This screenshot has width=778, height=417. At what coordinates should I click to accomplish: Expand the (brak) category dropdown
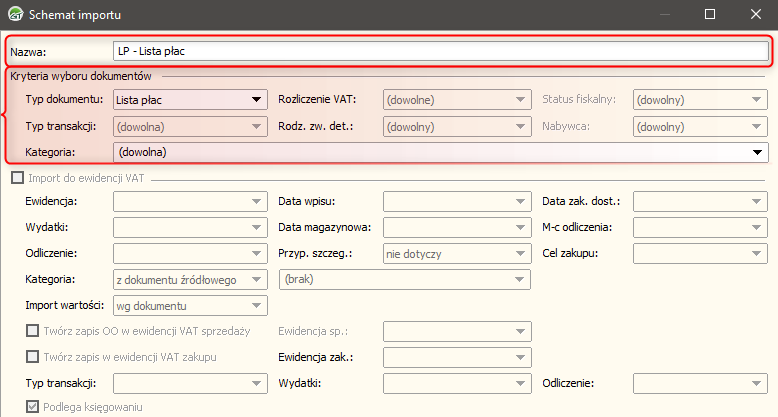(520, 280)
